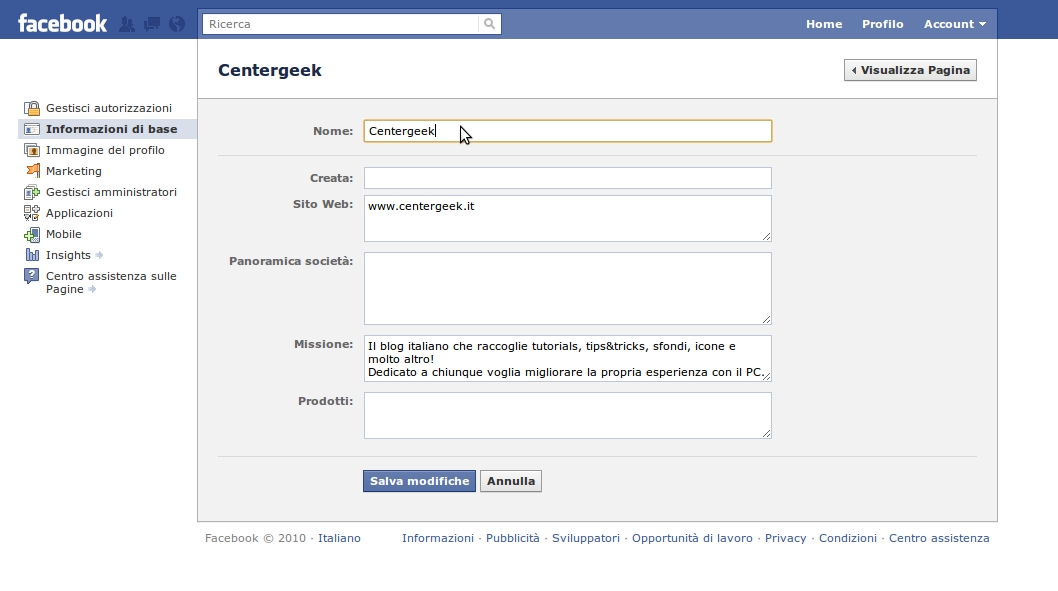
Task: Open the Account dropdown menu
Action: pos(954,24)
